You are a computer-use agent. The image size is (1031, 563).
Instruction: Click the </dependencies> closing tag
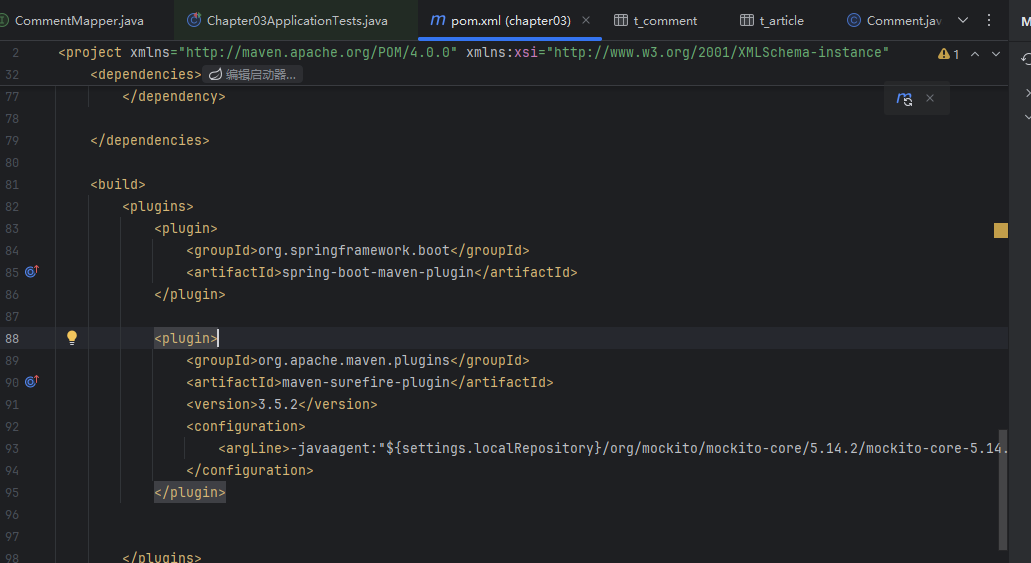[x=149, y=140]
